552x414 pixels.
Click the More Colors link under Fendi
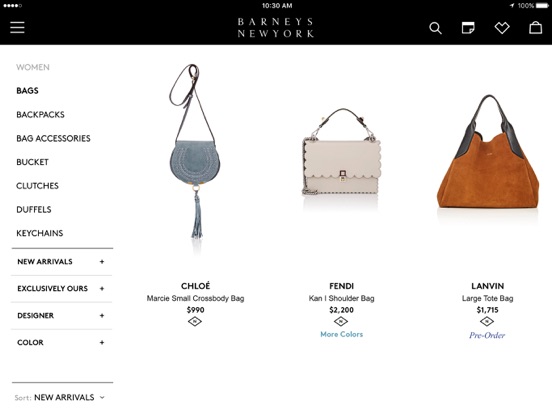(x=341, y=334)
